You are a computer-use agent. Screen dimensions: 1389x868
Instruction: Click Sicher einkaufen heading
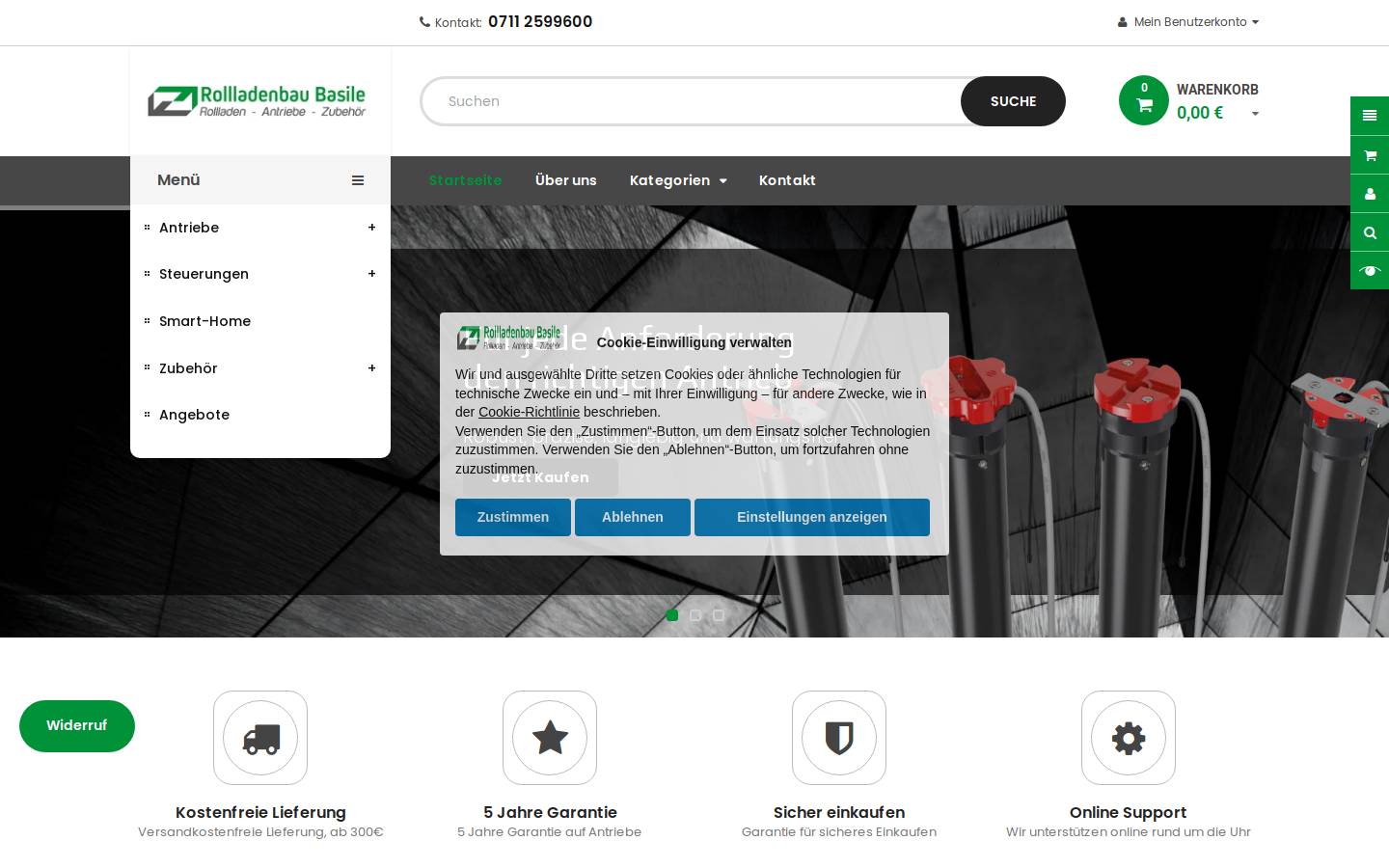[839, 812]
